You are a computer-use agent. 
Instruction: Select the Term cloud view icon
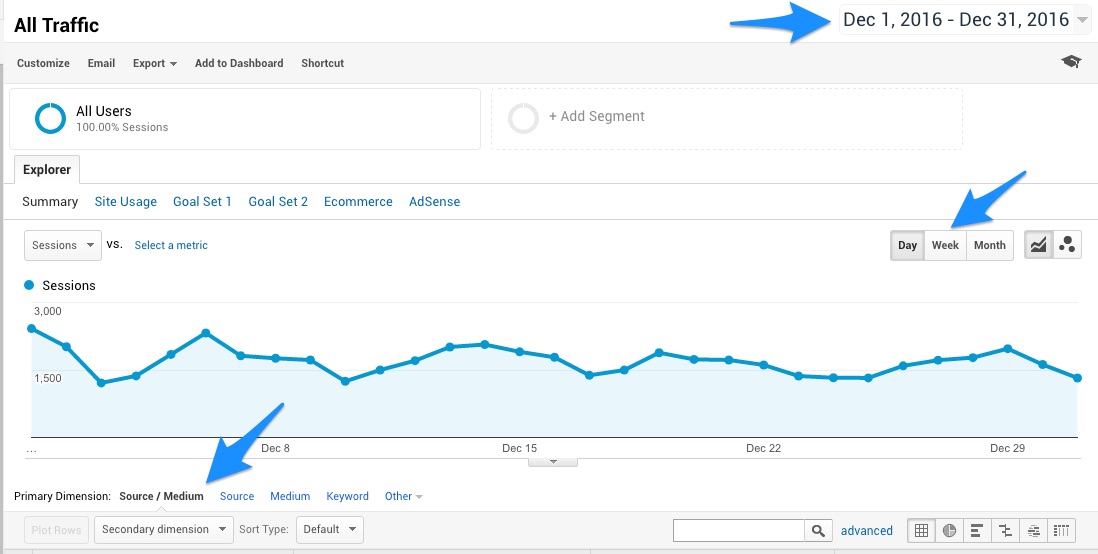(x=1034, y=531)
